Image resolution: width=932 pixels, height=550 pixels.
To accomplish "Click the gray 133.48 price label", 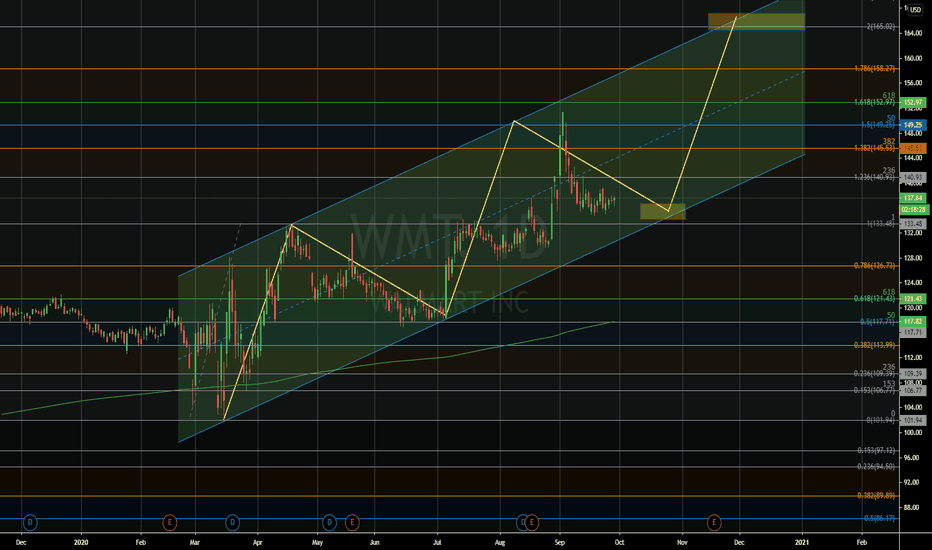I will pyautogui.click(x=913, y=224).
